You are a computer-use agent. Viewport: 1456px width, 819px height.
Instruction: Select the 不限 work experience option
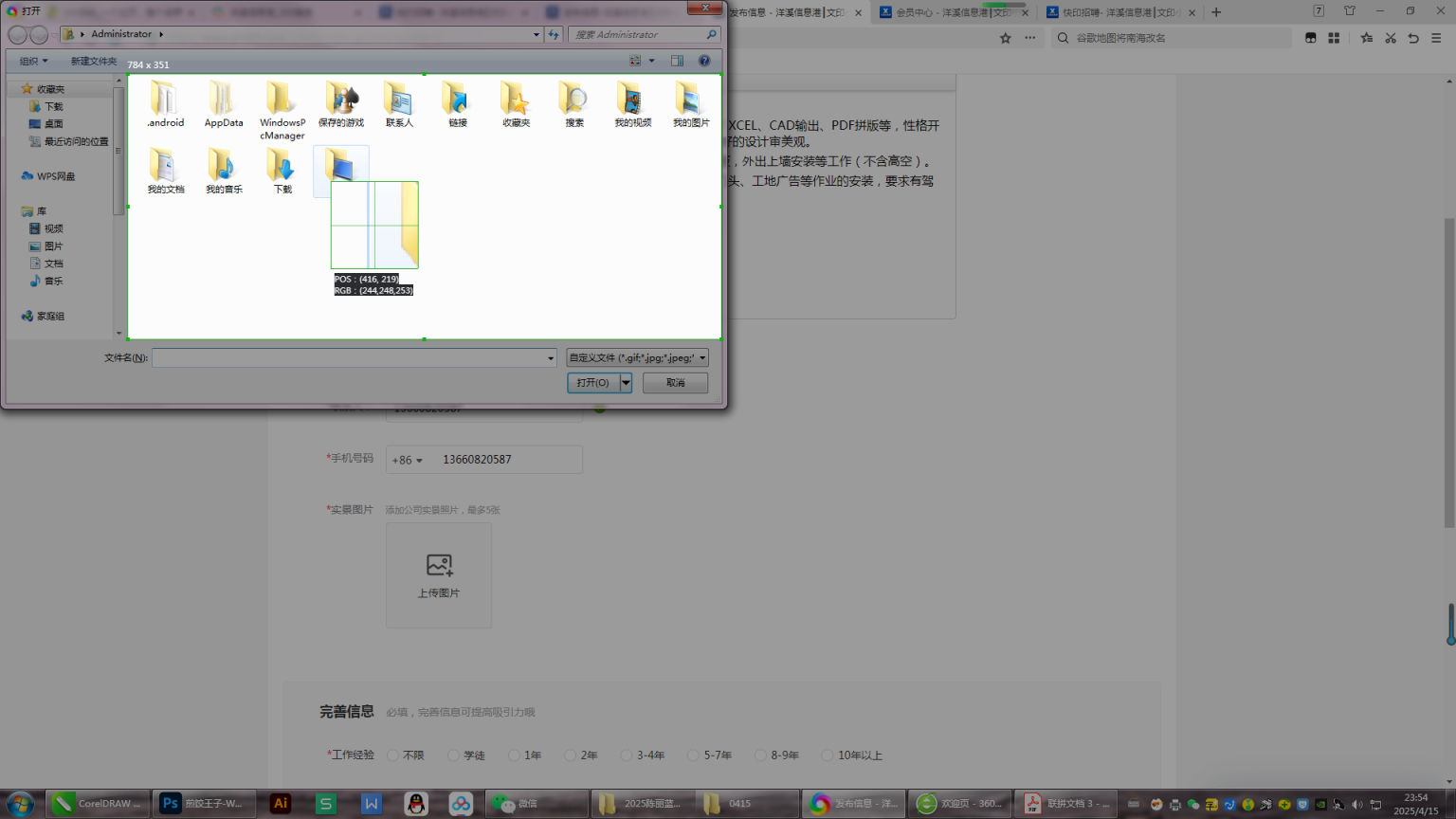(393, 755)
